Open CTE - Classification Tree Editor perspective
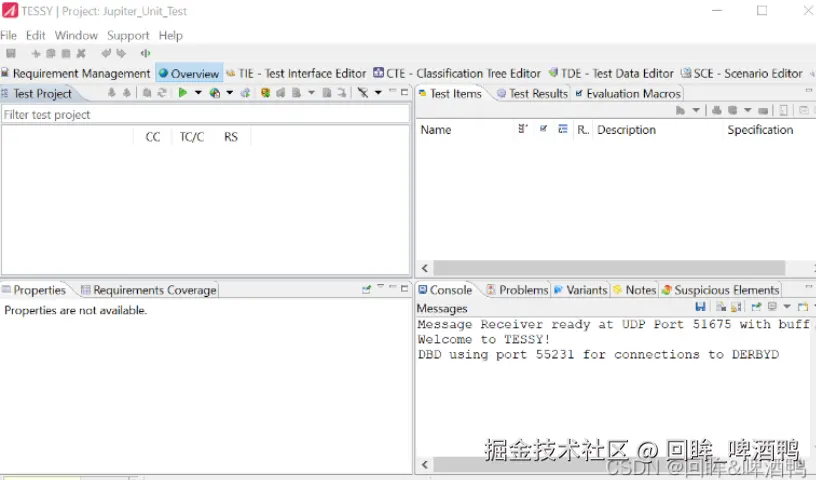Image resolution: width=816 pixels, height=480 pixels. pos(457,73)
